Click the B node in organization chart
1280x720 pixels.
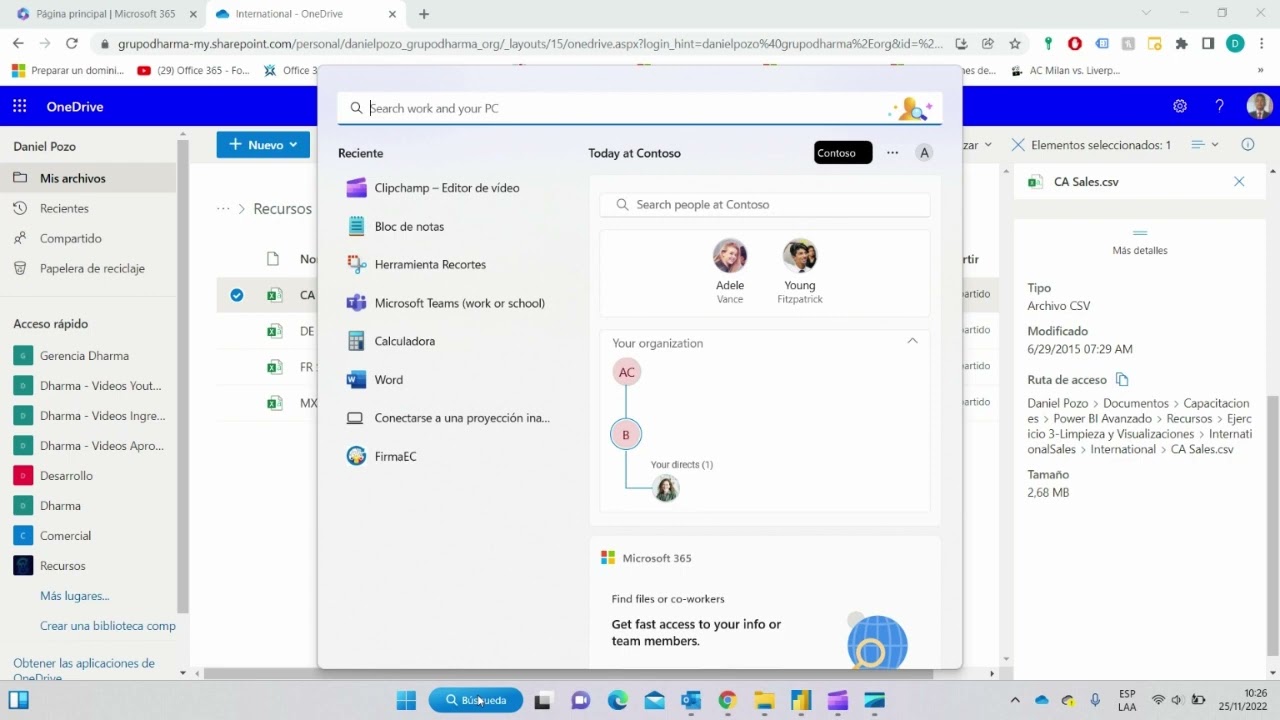point(626,435)
